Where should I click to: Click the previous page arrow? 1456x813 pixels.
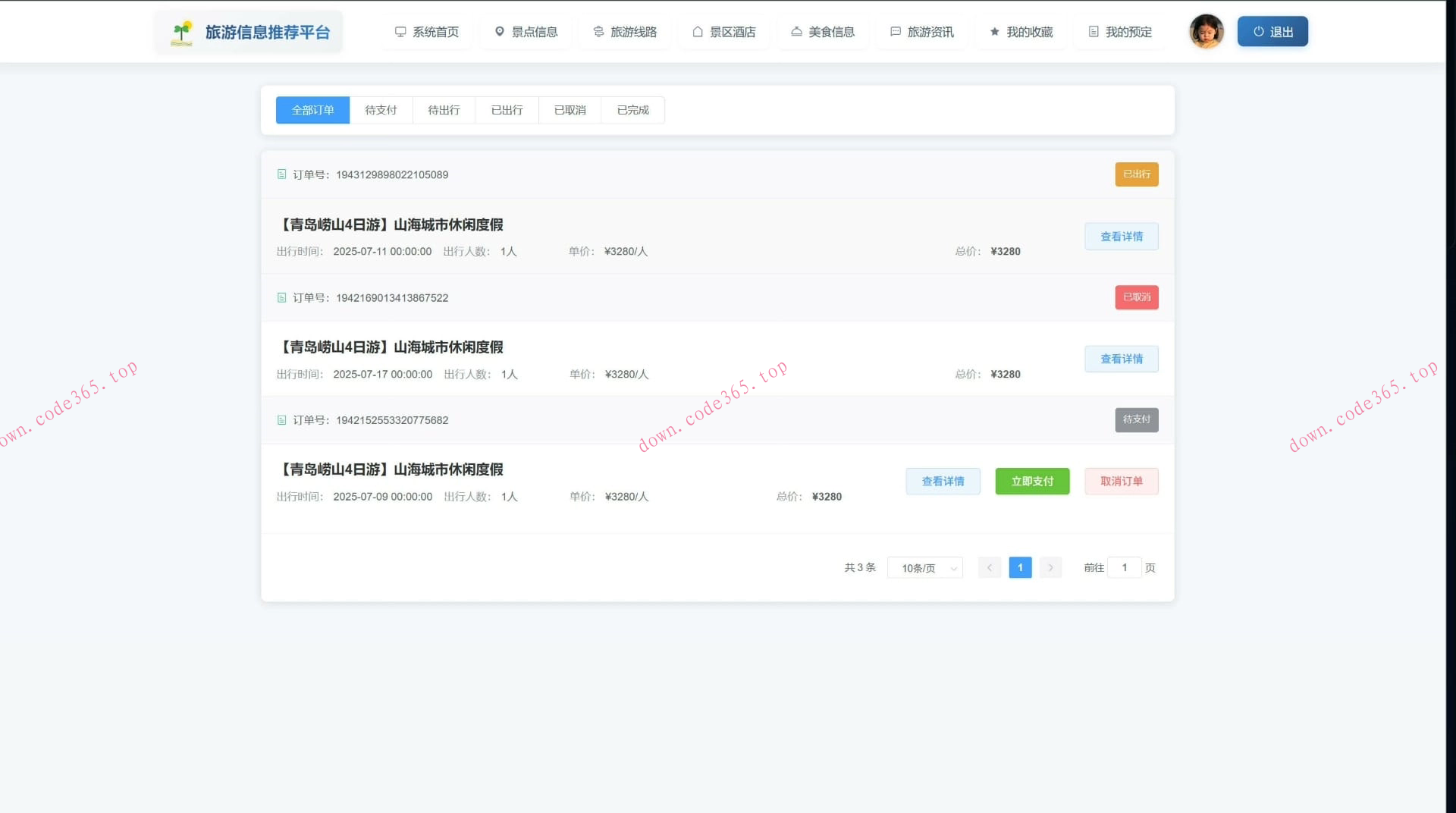989,567
